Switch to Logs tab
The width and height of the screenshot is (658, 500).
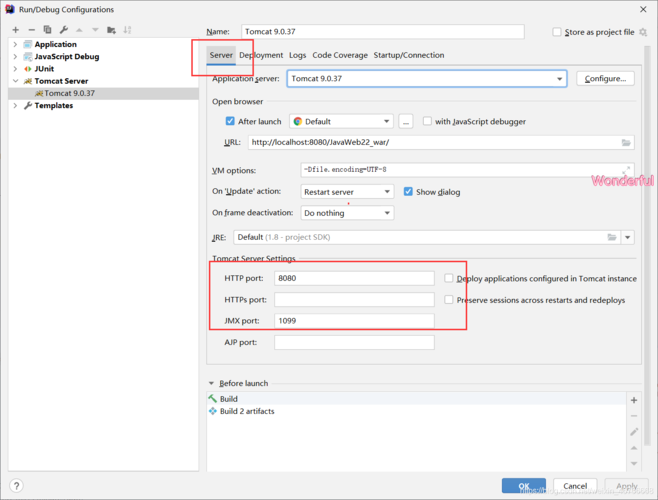(x=298, y=55)
